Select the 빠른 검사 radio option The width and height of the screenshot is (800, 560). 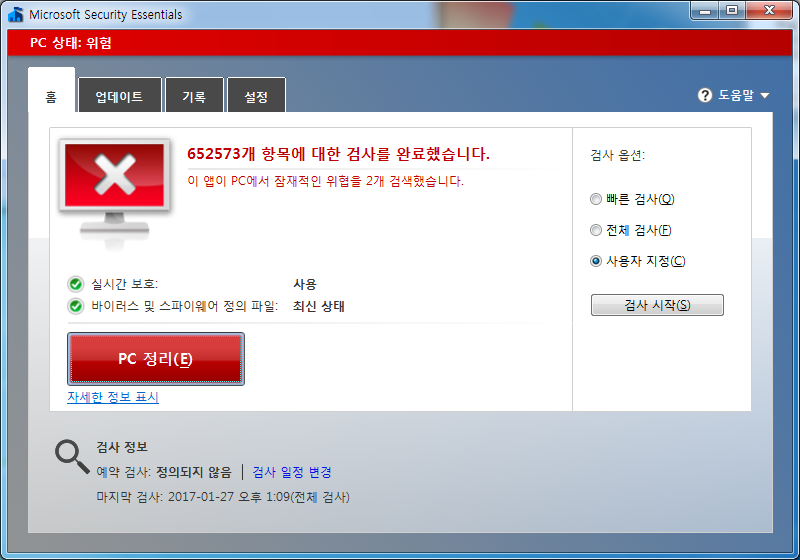tap(597, 199)
